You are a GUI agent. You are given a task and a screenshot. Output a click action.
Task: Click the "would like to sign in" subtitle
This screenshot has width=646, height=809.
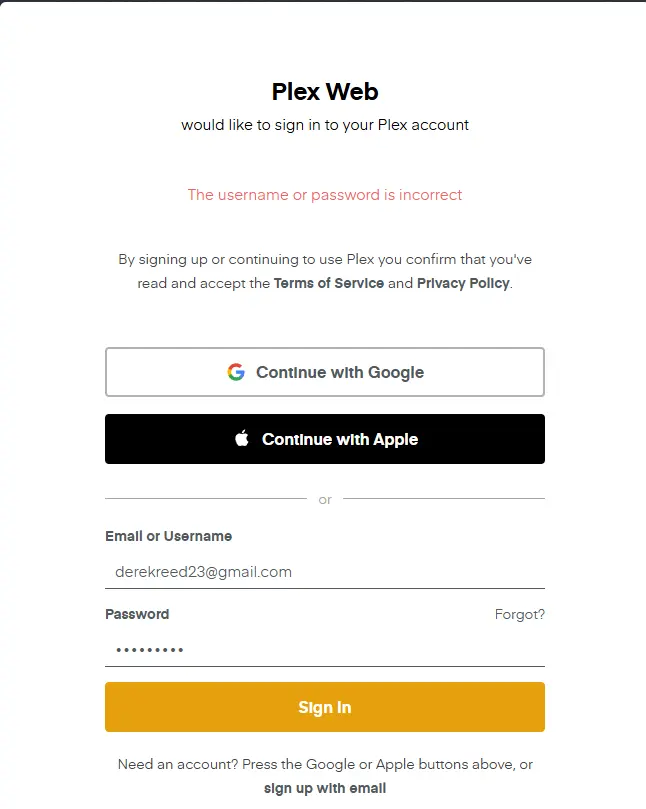click(325, 125)
